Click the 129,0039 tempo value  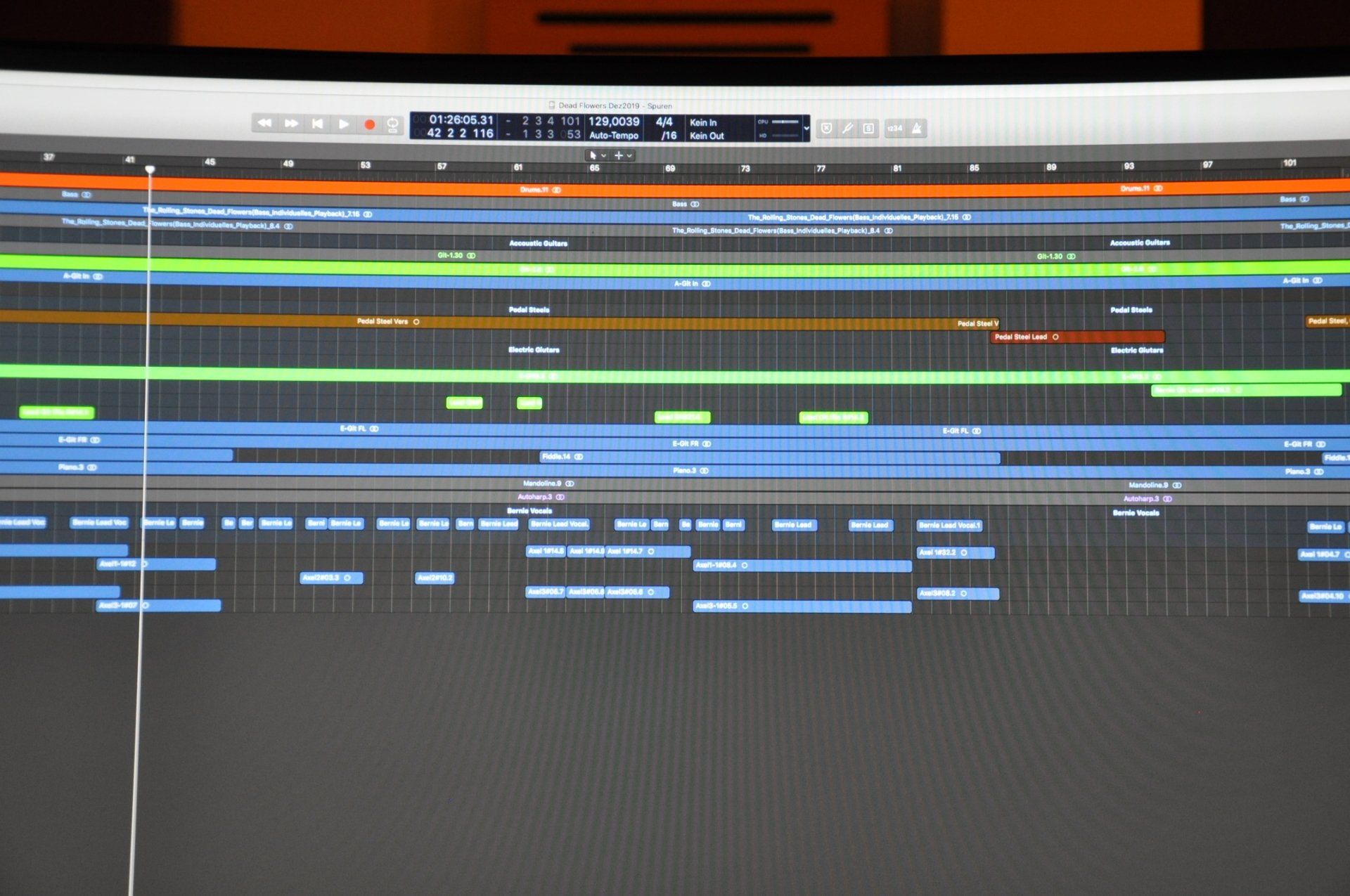[x=613, y=122]
